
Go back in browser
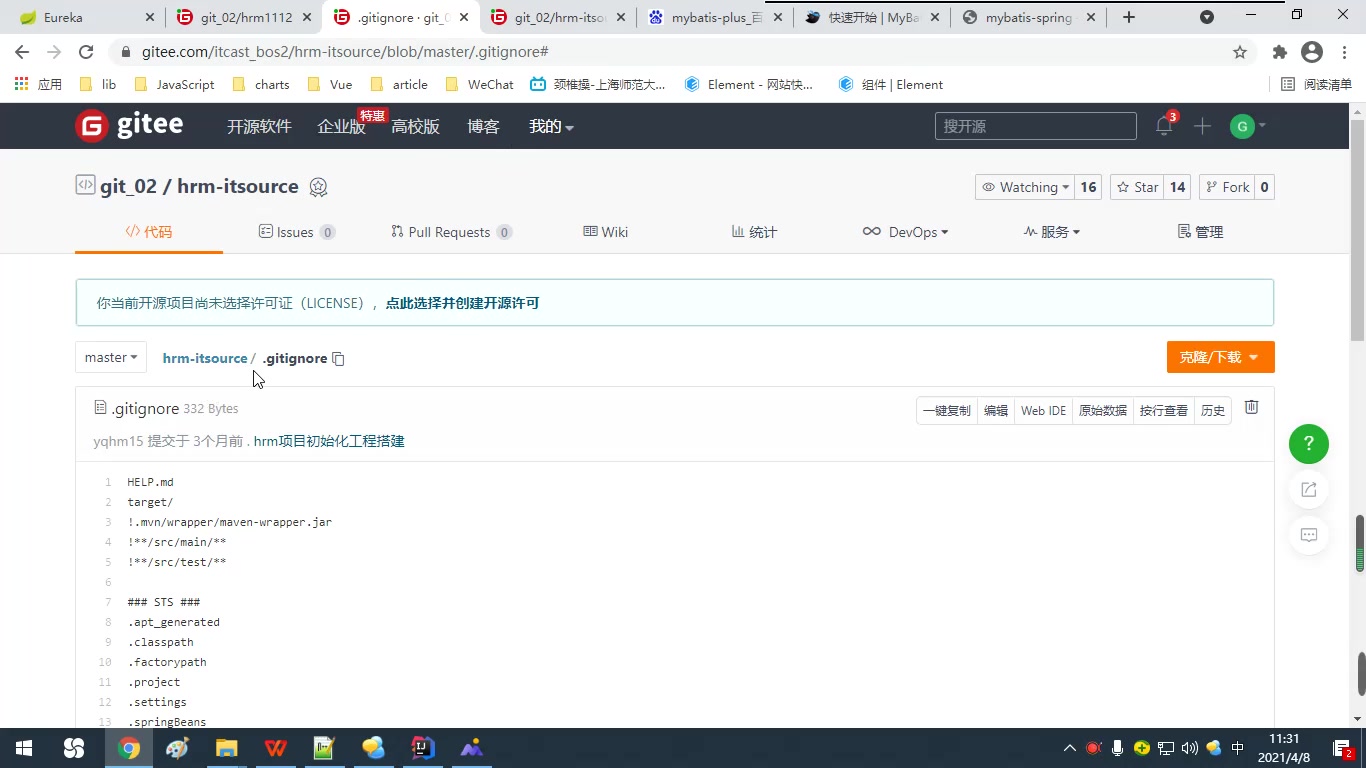click(x=22, y=52)
